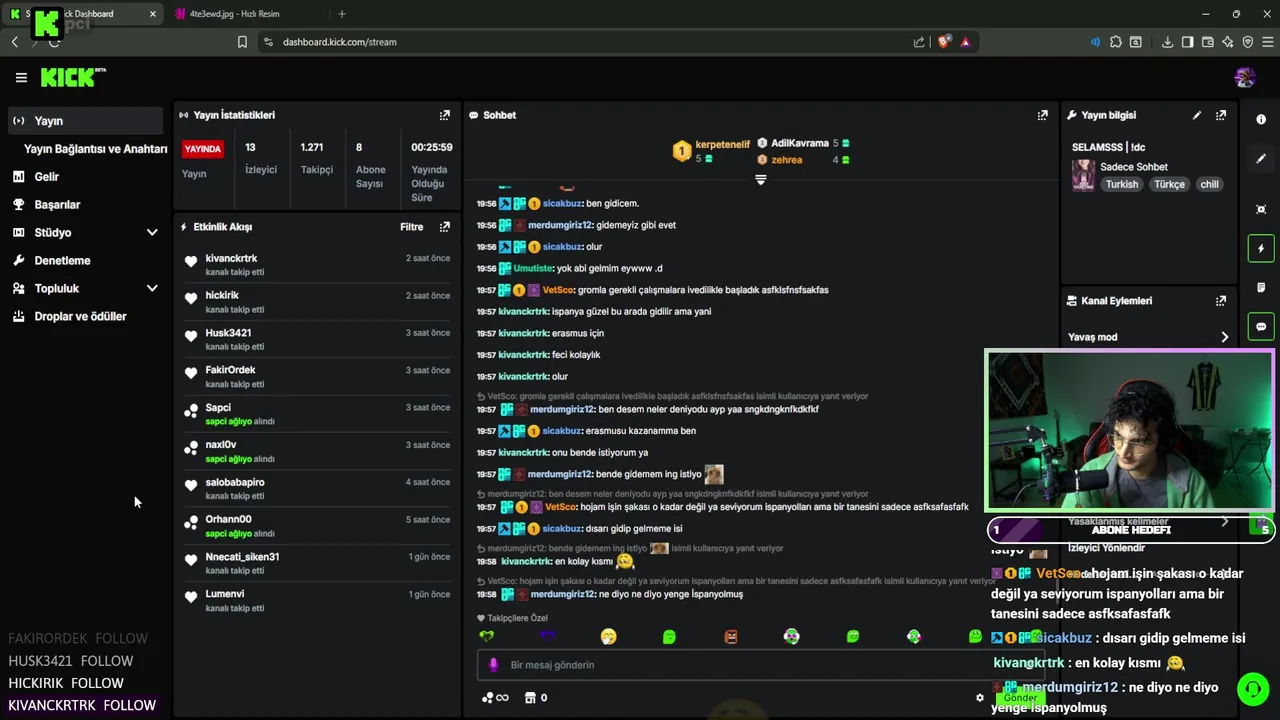The height and width of the screenshot is (720, 1280).
Task: Open the Brave Leo AI sparkle icon
Action: 1228,42
